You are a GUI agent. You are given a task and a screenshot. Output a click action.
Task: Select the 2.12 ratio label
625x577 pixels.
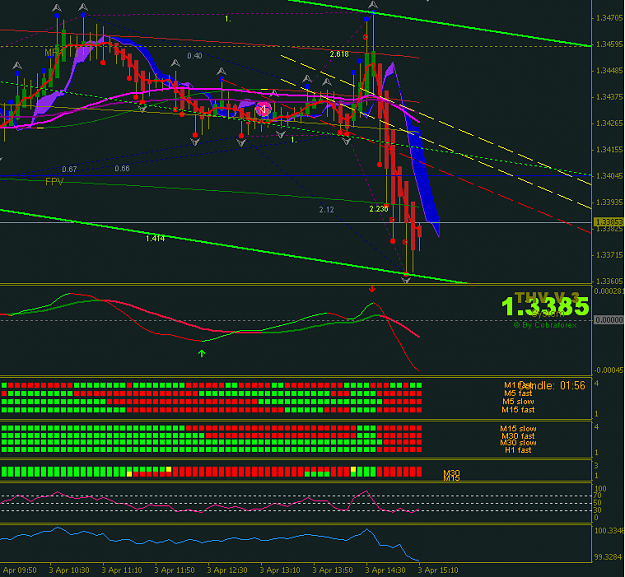pos(326,209)
